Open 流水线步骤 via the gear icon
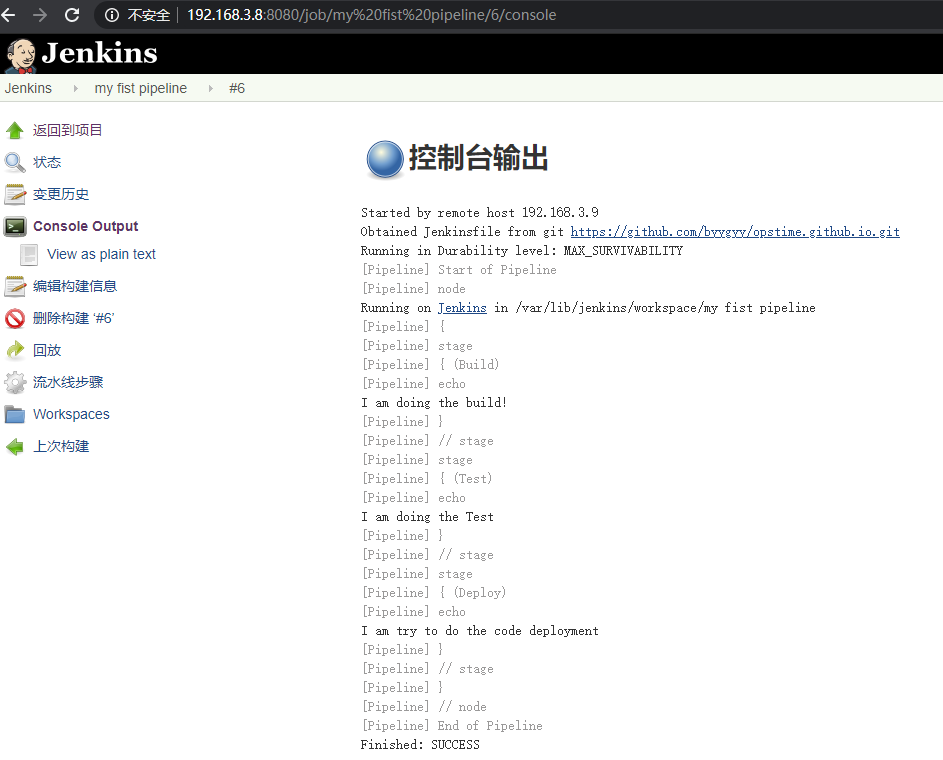Viewport: 943px width, 760px height. coord(18,382)
